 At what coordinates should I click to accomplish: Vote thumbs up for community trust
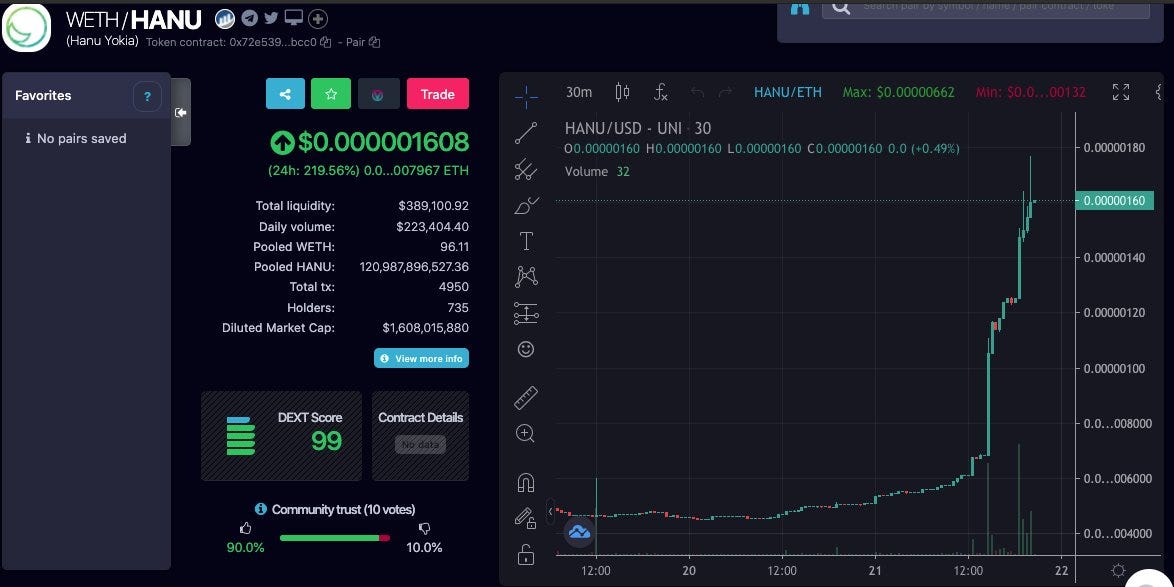click(x=246, y=529)
